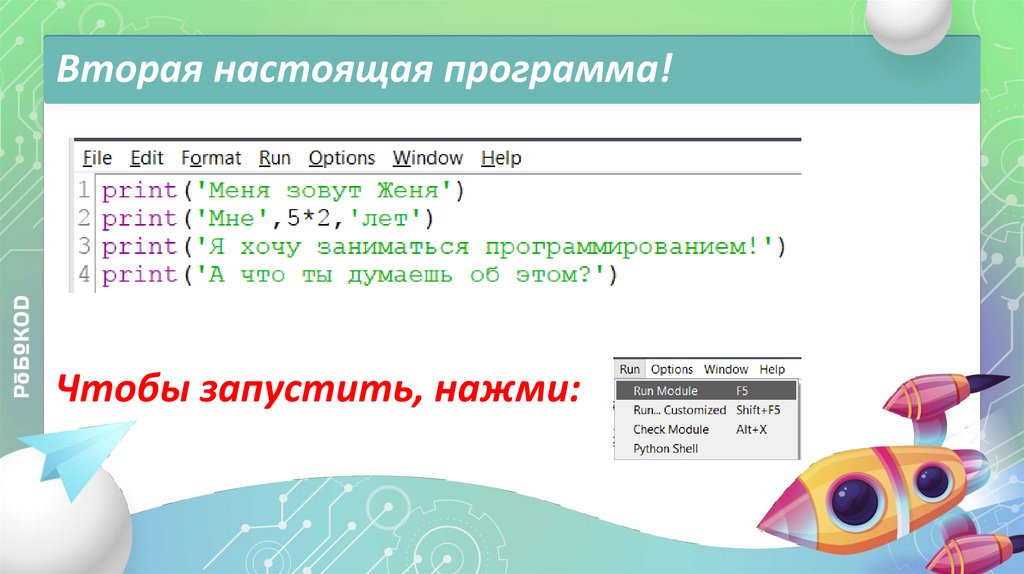Choose Run... Customized menu entry
This screenshot has height=574, width=1024.
click(706, 410)
